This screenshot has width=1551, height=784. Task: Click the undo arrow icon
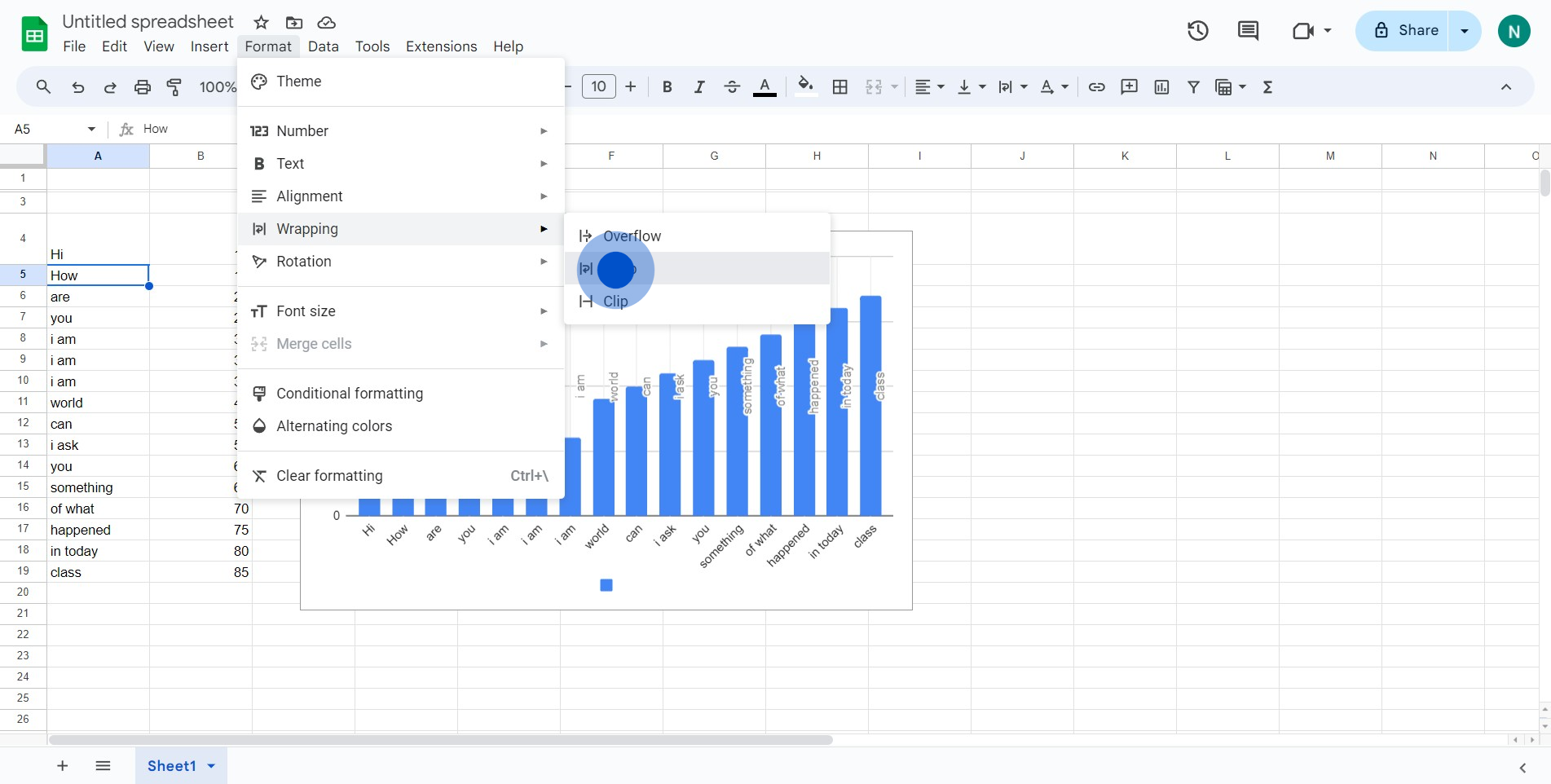77,87
